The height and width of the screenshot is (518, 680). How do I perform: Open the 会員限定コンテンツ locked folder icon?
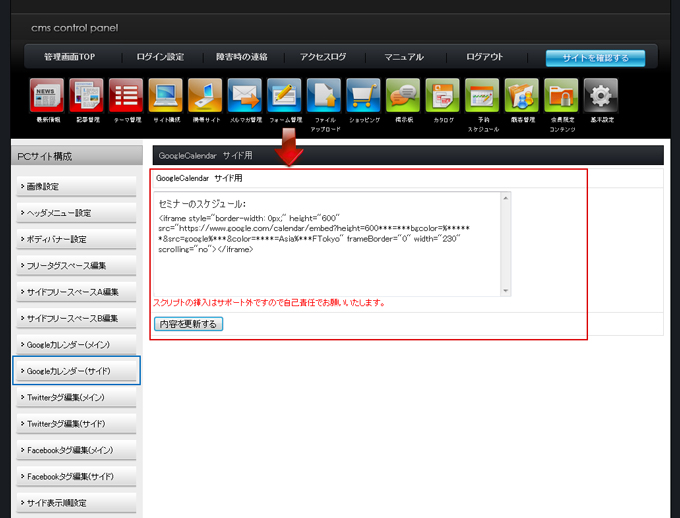[x=561, y=96]
